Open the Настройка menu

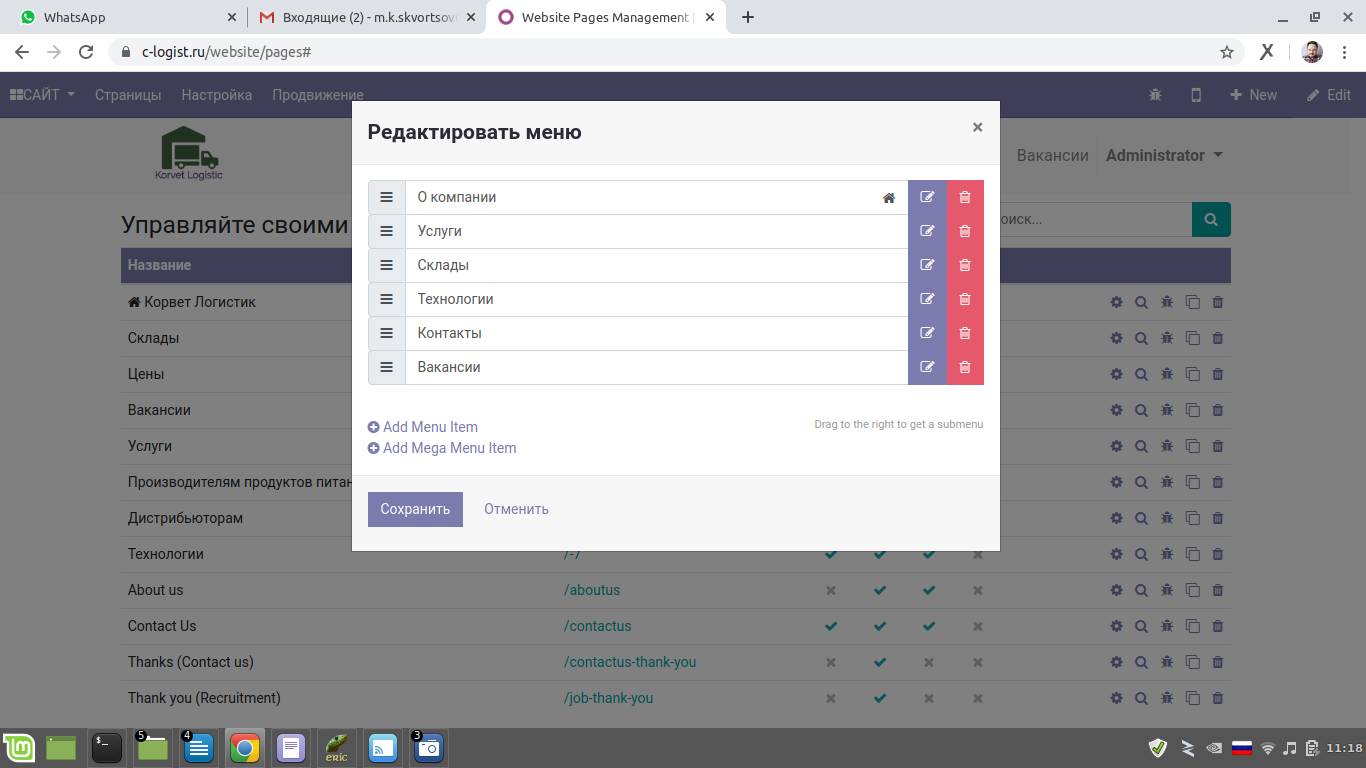point(216,95)
